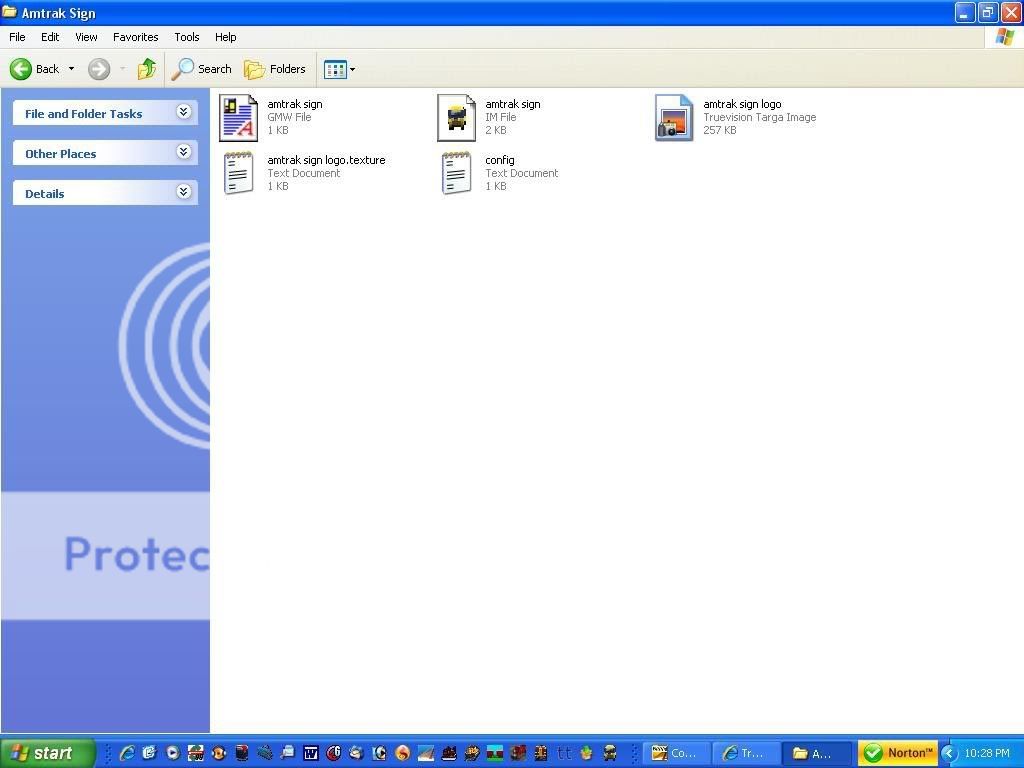The height and width of the screenshot is (768, 1024).
Task: Open the Windows Start menu
Action: [x=48, y=753]
